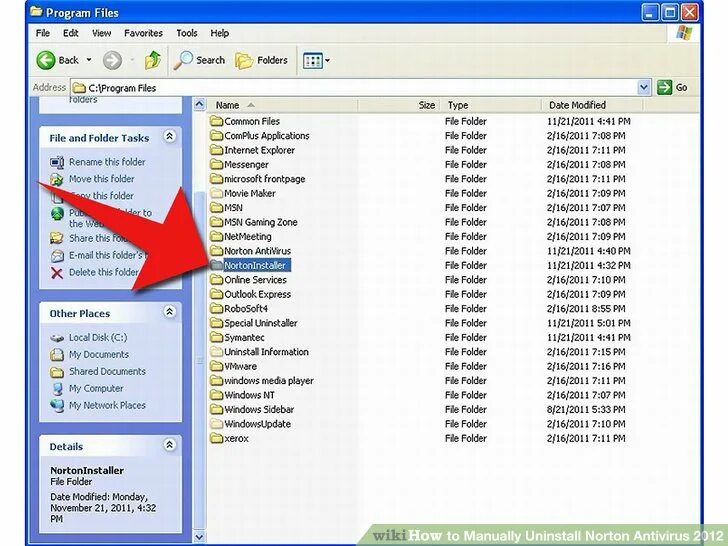Collapse the Details panel

coord(169,445)
